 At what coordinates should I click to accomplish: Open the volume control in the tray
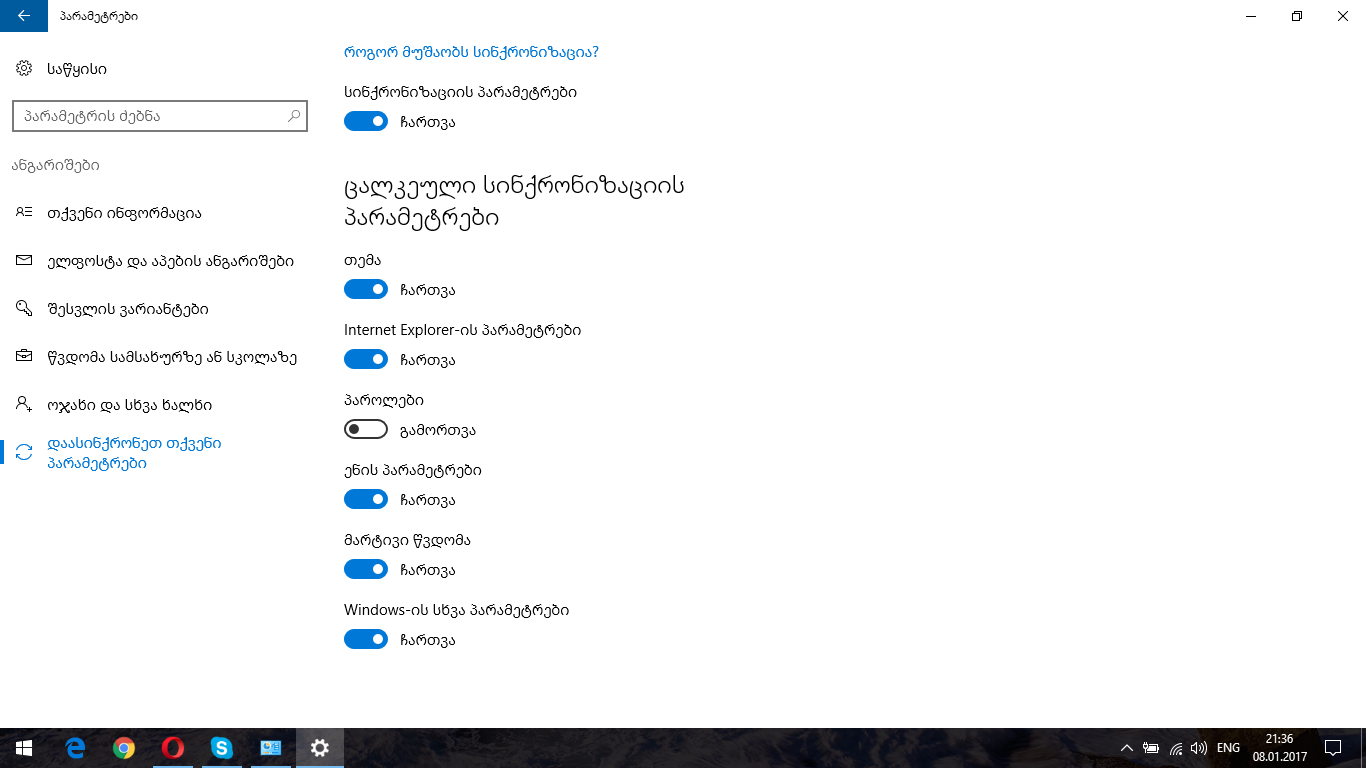coord(1199,748)
